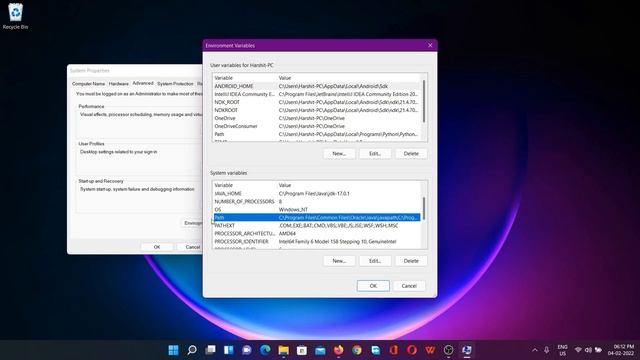Close the Environment Variables dialog
Screen dimensions: 640x360
(430, 45)
